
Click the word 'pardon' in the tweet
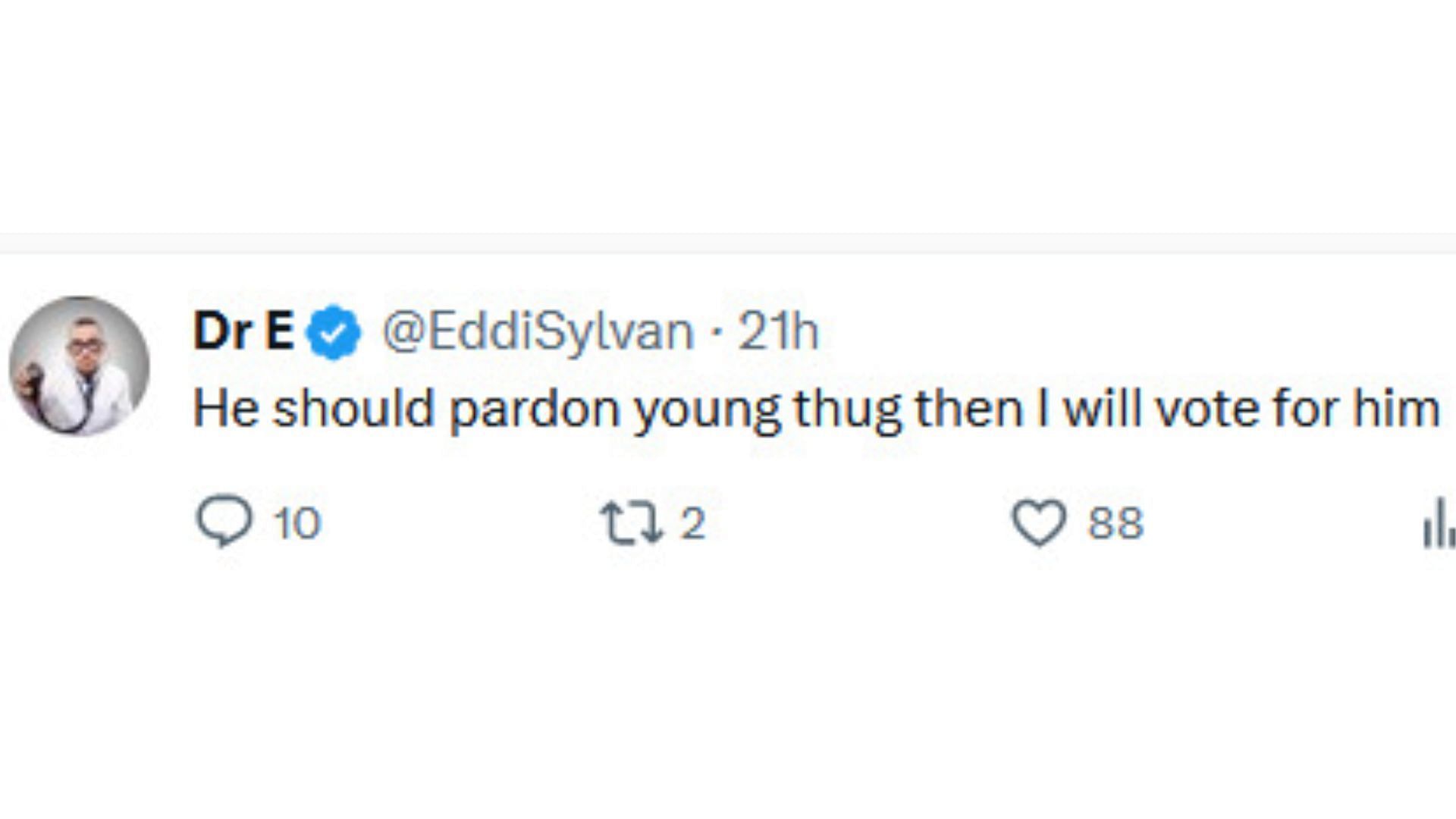tap(535, 410)
